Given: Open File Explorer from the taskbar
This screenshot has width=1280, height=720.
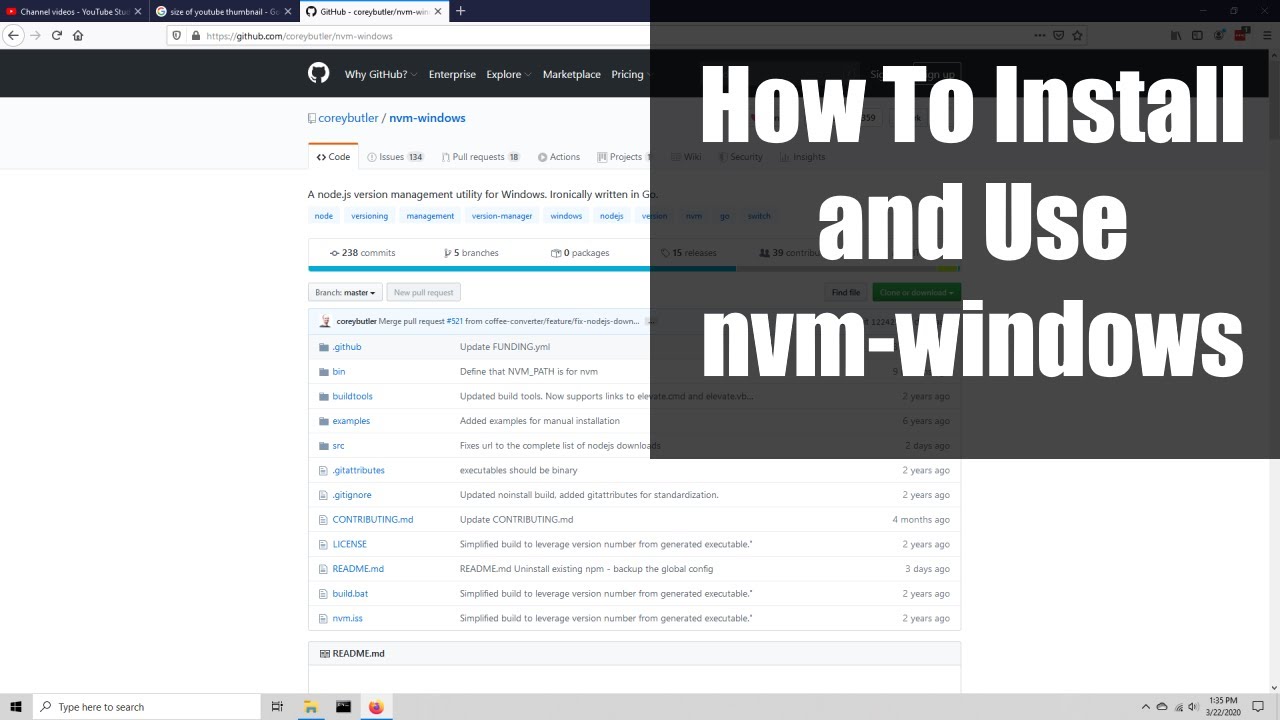Looking at the screenshot, I should coord(311,707).
